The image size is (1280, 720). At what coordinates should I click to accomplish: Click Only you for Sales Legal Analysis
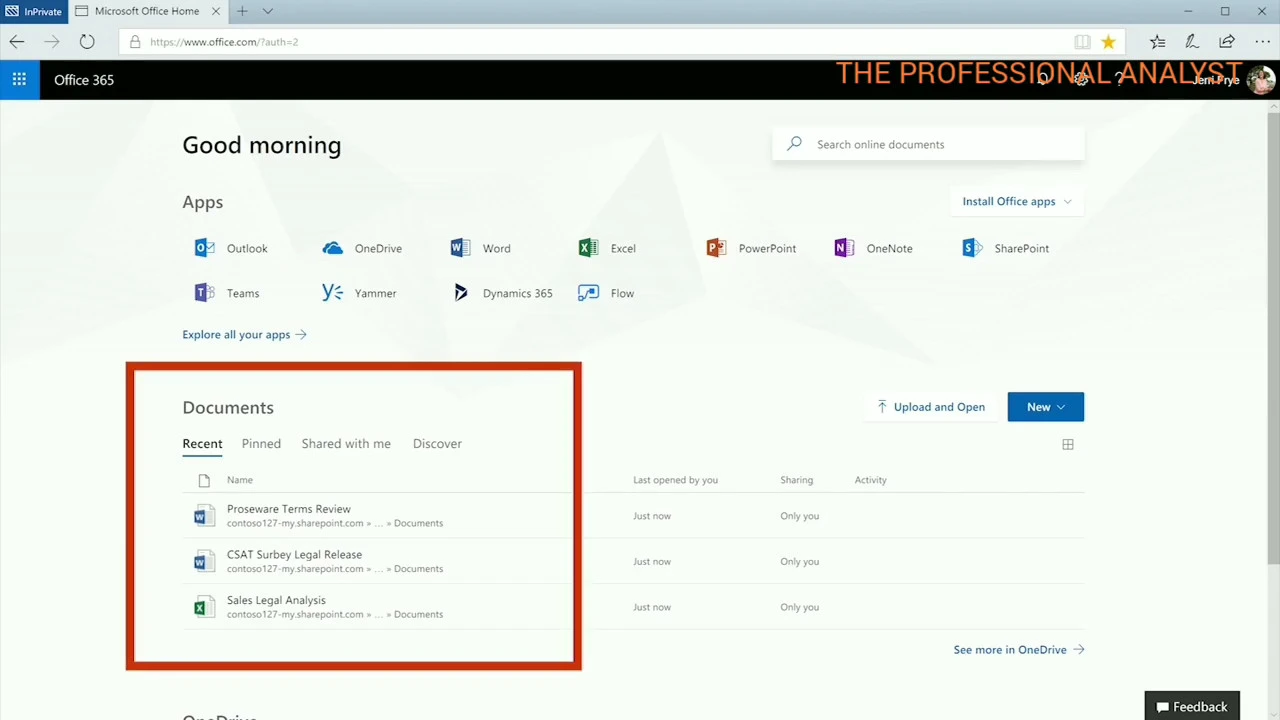(x=800, y=607)
